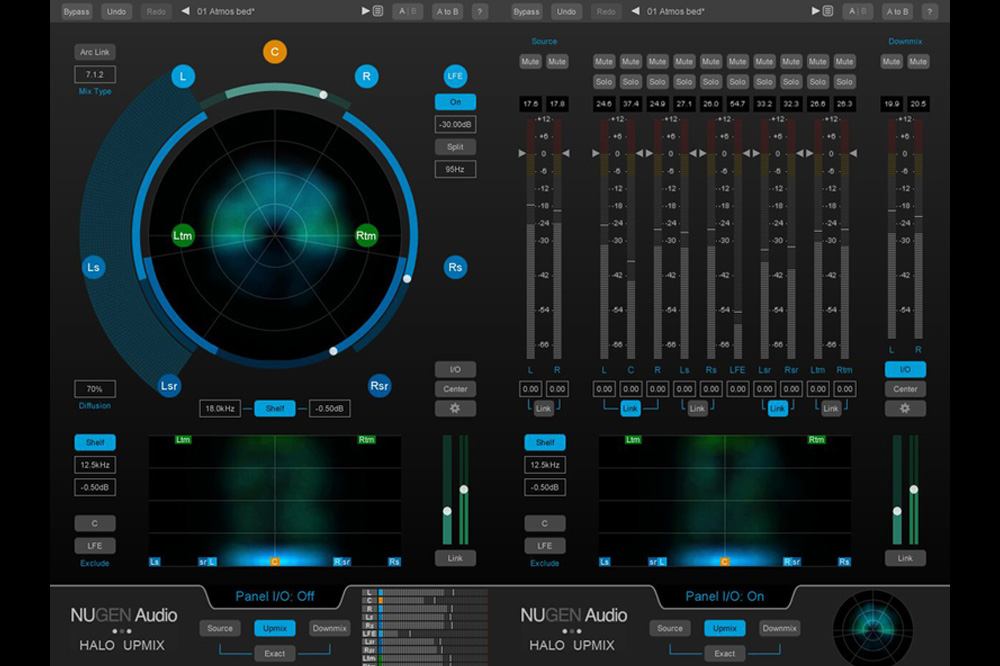Viewport: 1000px width, 666px height.
Task: Open the preset list icon in left header
Action: click(x=378, y=12)
